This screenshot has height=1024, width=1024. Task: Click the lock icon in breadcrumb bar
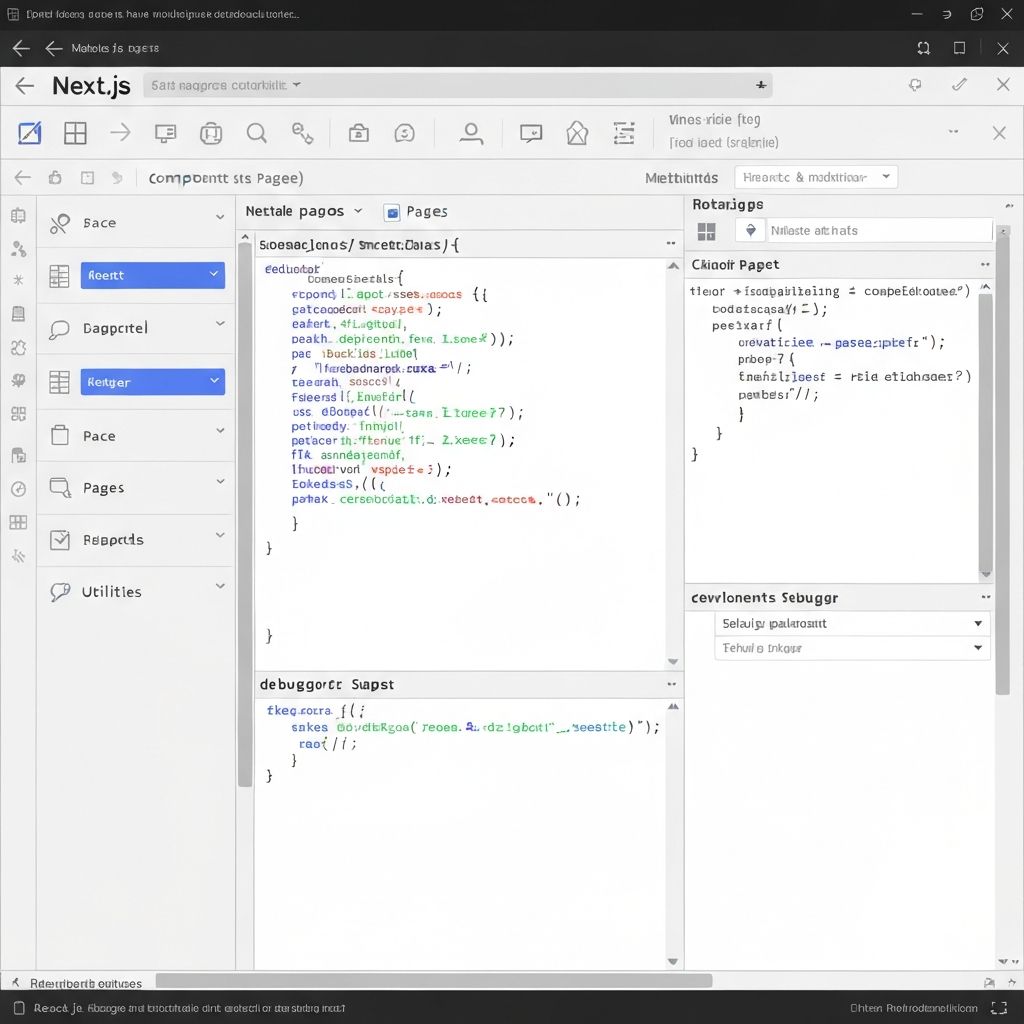(56, 178)
